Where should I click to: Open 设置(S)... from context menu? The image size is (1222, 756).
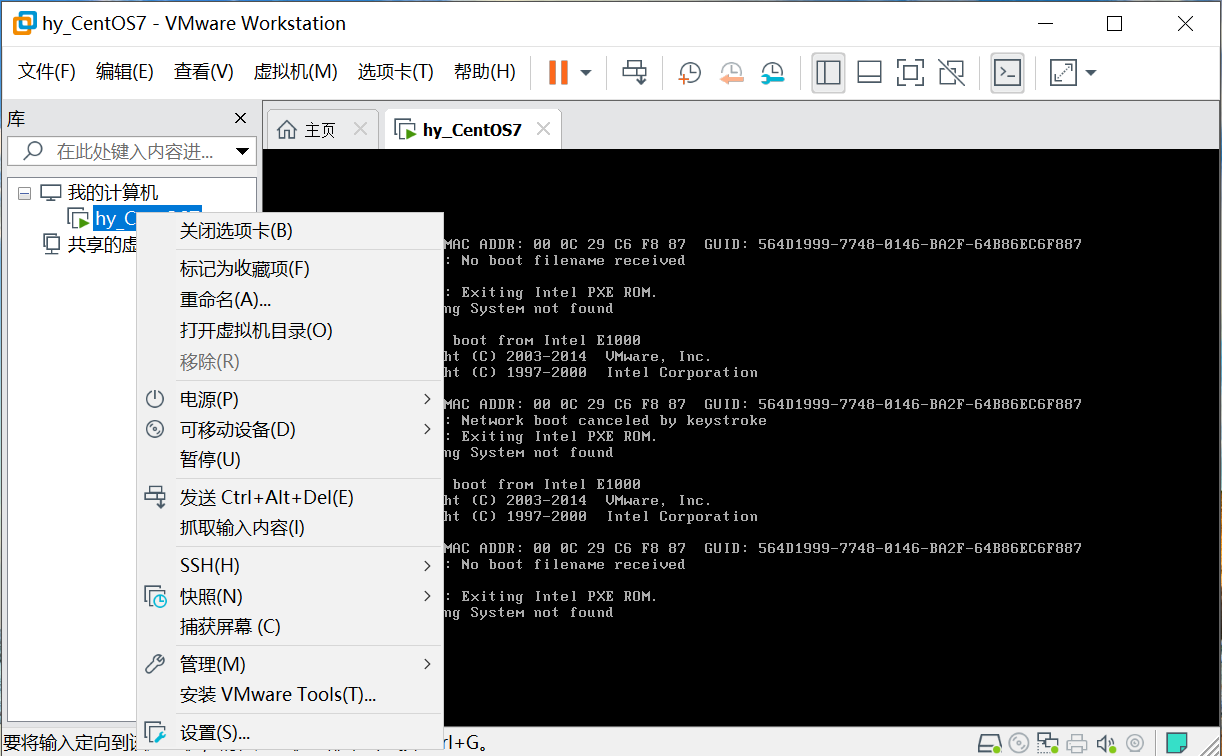(x=290, y=733)
